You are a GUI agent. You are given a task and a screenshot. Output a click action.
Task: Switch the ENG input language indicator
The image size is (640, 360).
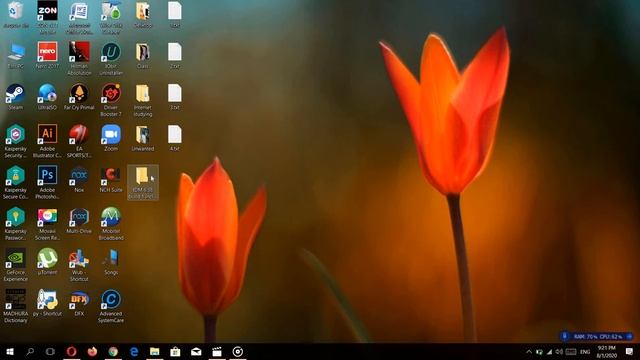(585, 351)
